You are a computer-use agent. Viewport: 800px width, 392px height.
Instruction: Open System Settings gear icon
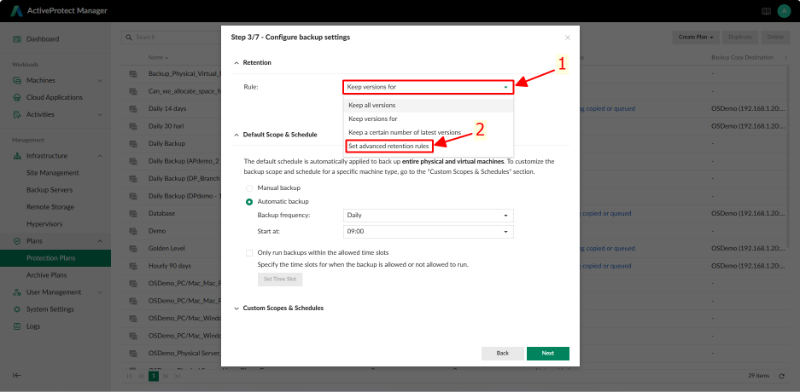(x=17, y=309)
